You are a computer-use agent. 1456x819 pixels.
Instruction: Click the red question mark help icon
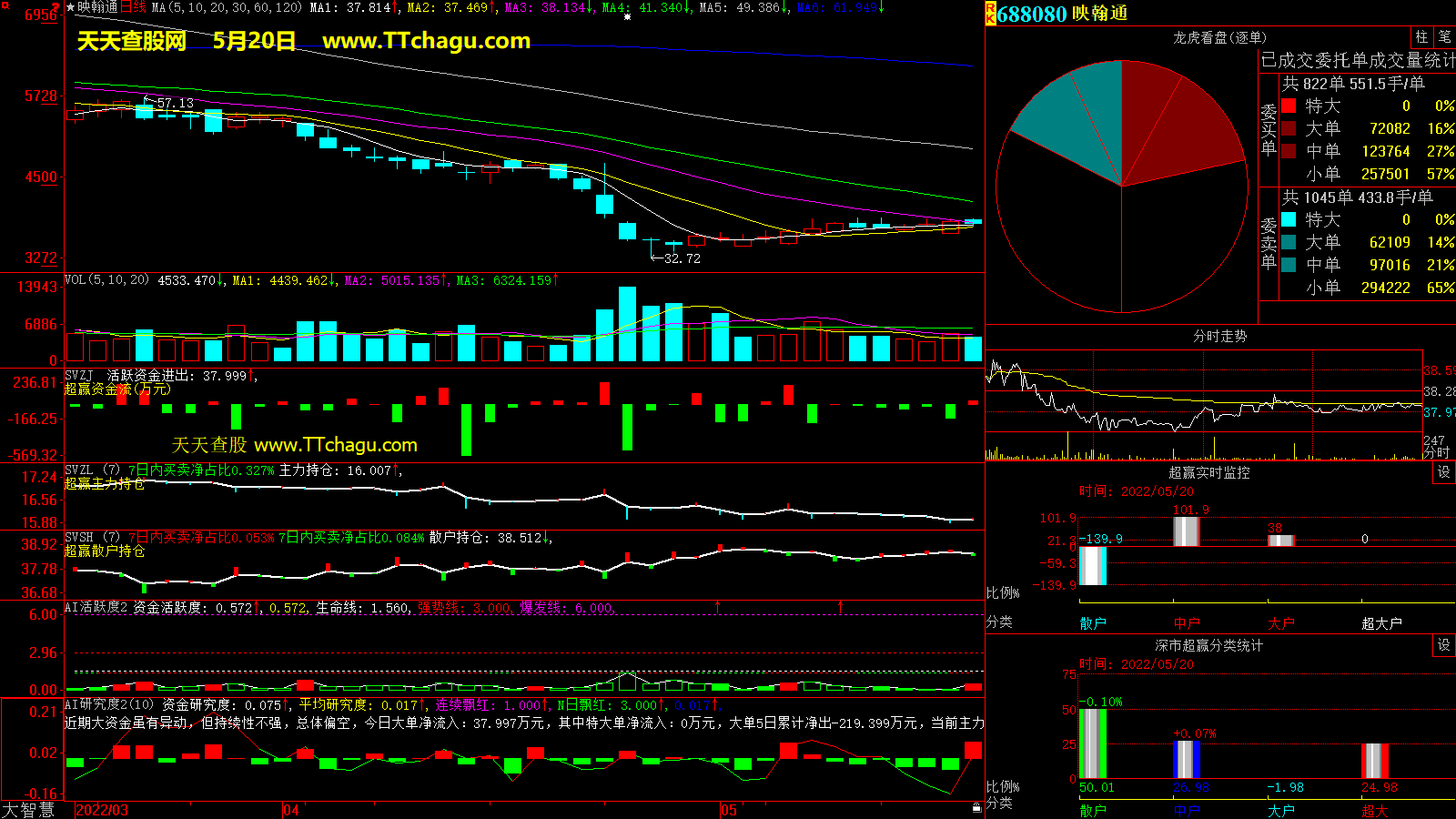pyautogui.click(x=56, y=7)
